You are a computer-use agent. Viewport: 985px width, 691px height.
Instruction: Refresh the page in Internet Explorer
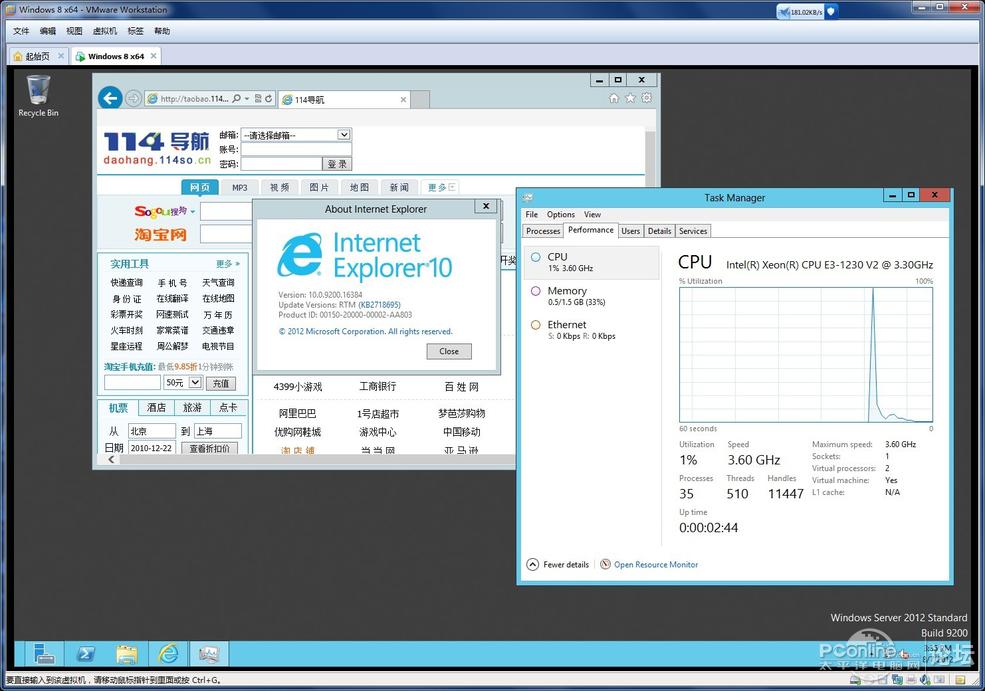[268, 99]
